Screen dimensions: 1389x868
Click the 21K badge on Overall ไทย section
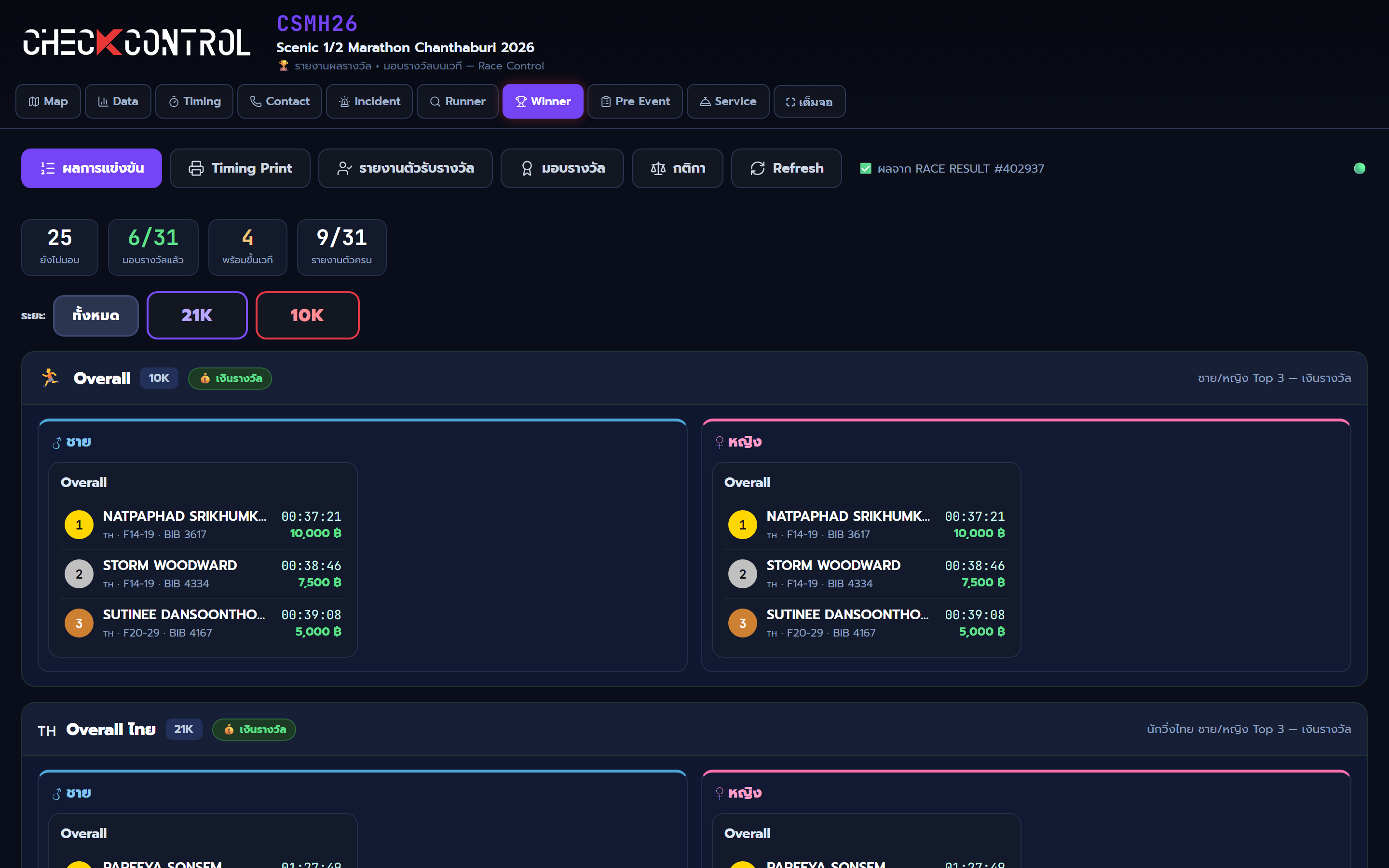point(184,729)
